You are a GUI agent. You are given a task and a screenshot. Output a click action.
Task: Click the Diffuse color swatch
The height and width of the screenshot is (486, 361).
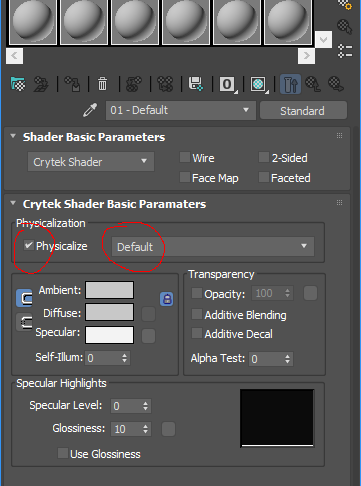[x=110, y=312]
